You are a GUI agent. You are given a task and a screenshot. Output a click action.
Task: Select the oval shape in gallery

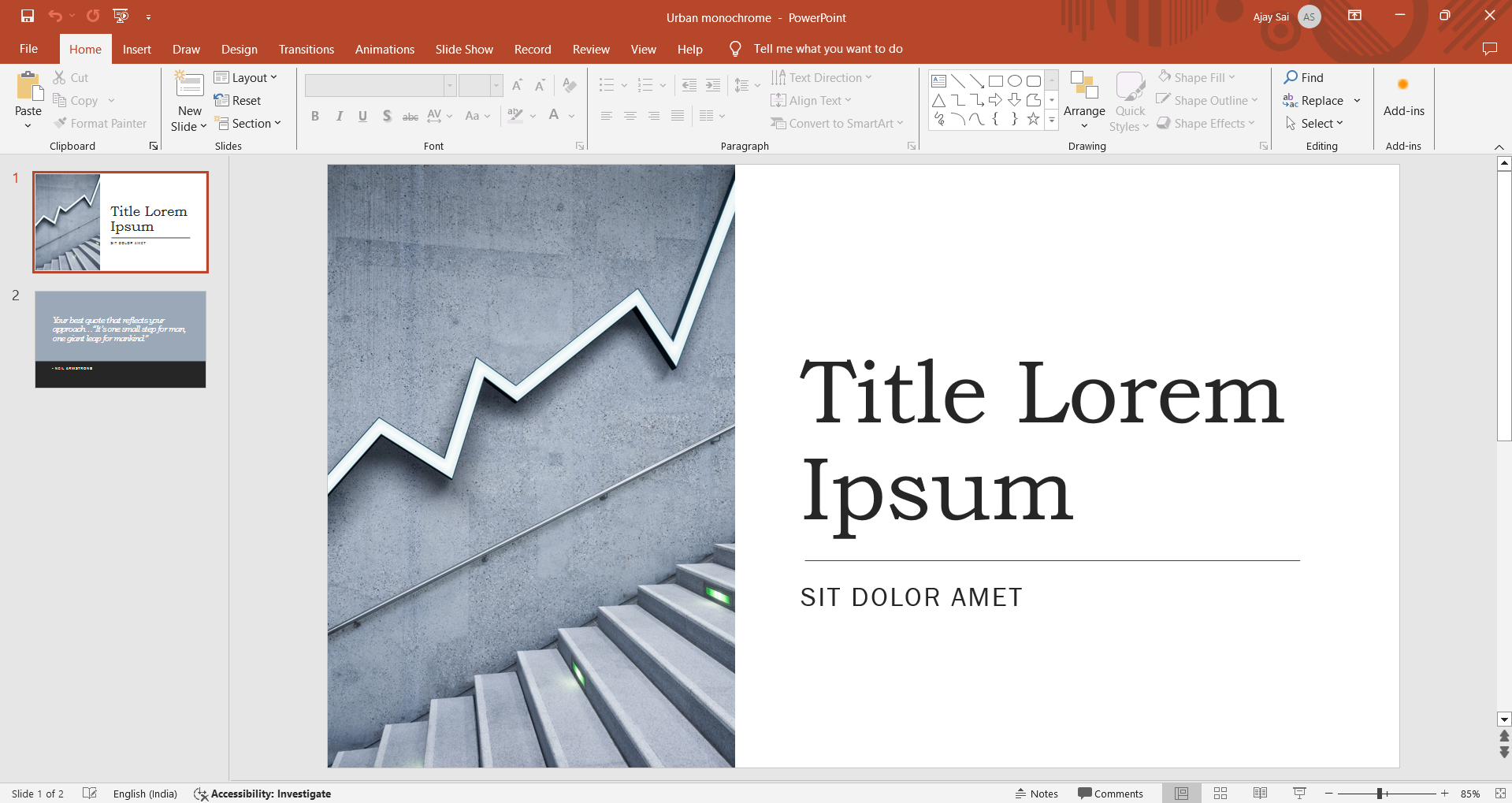pyautogui.click(x=1015, y=81)
